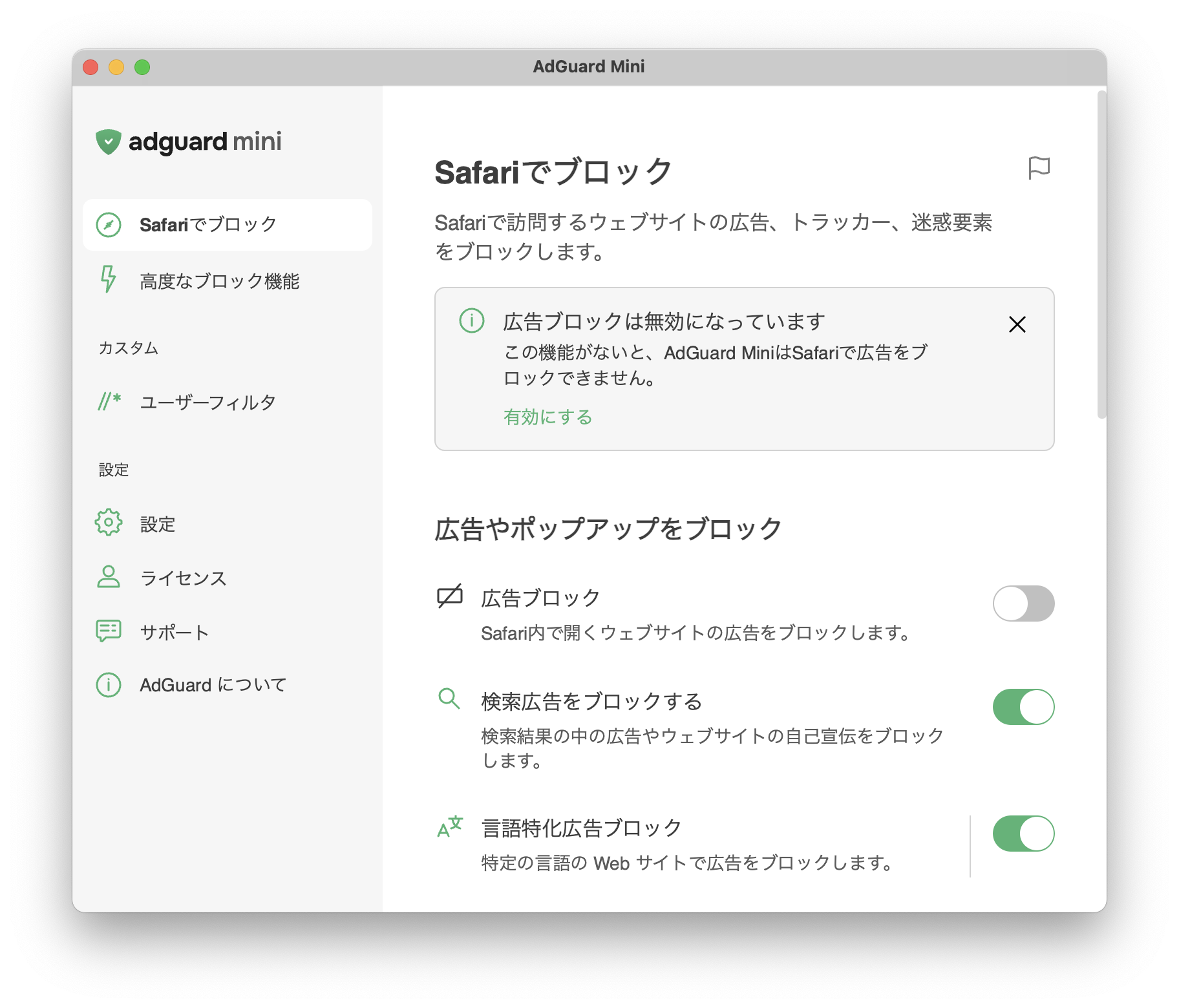Click the 検索広告をブロックする row title
The height and width of the screenshot is (1008, 1179).
[591, 701]
